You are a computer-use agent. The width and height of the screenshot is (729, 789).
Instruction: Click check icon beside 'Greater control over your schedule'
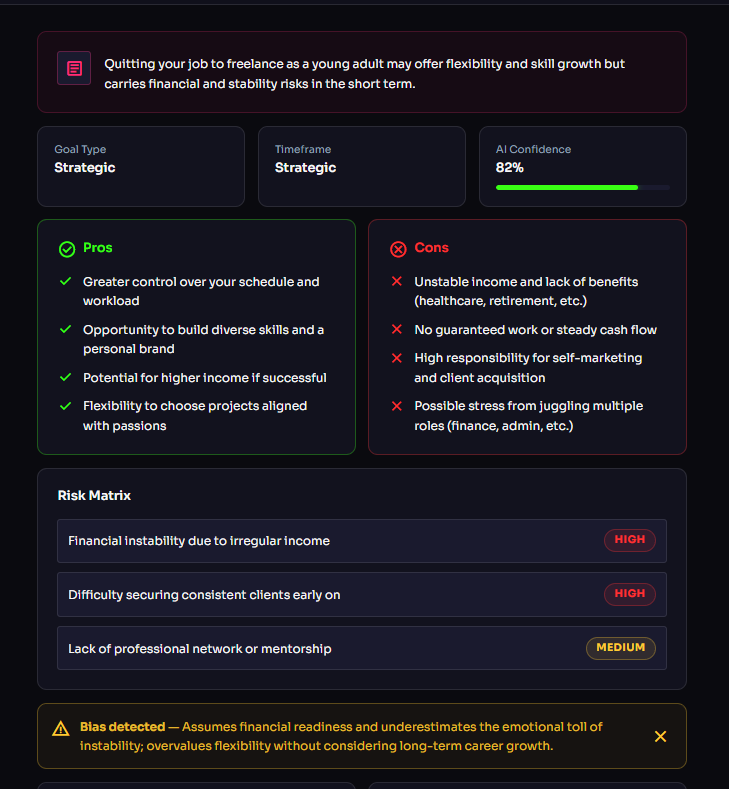(65, 281)
